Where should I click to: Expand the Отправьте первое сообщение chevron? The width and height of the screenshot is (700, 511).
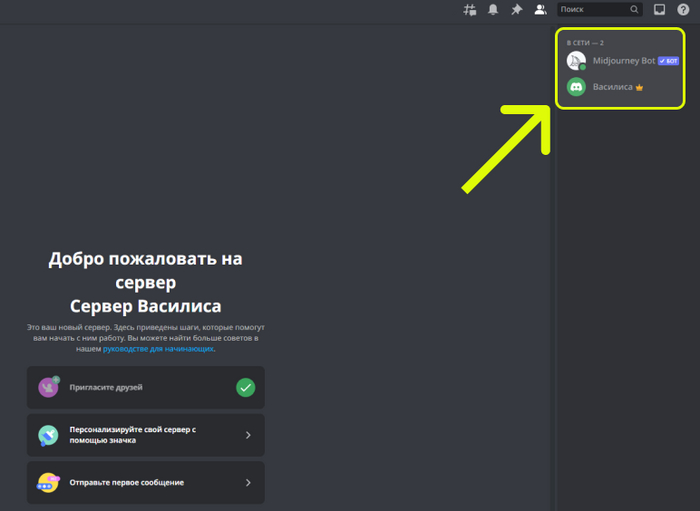247,483
